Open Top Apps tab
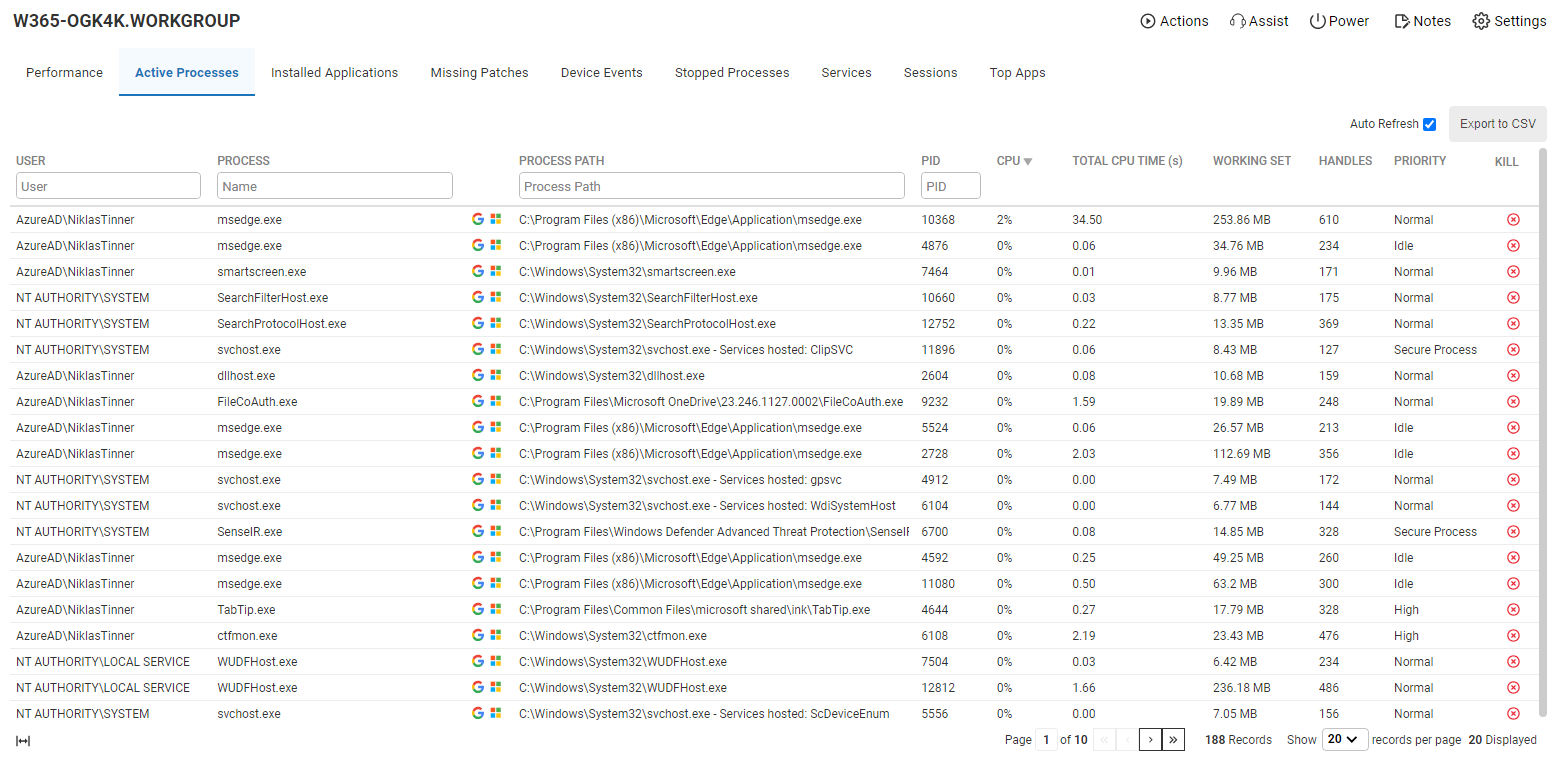This screenshot has height=770, width=1548. (x=1017, y=72)
